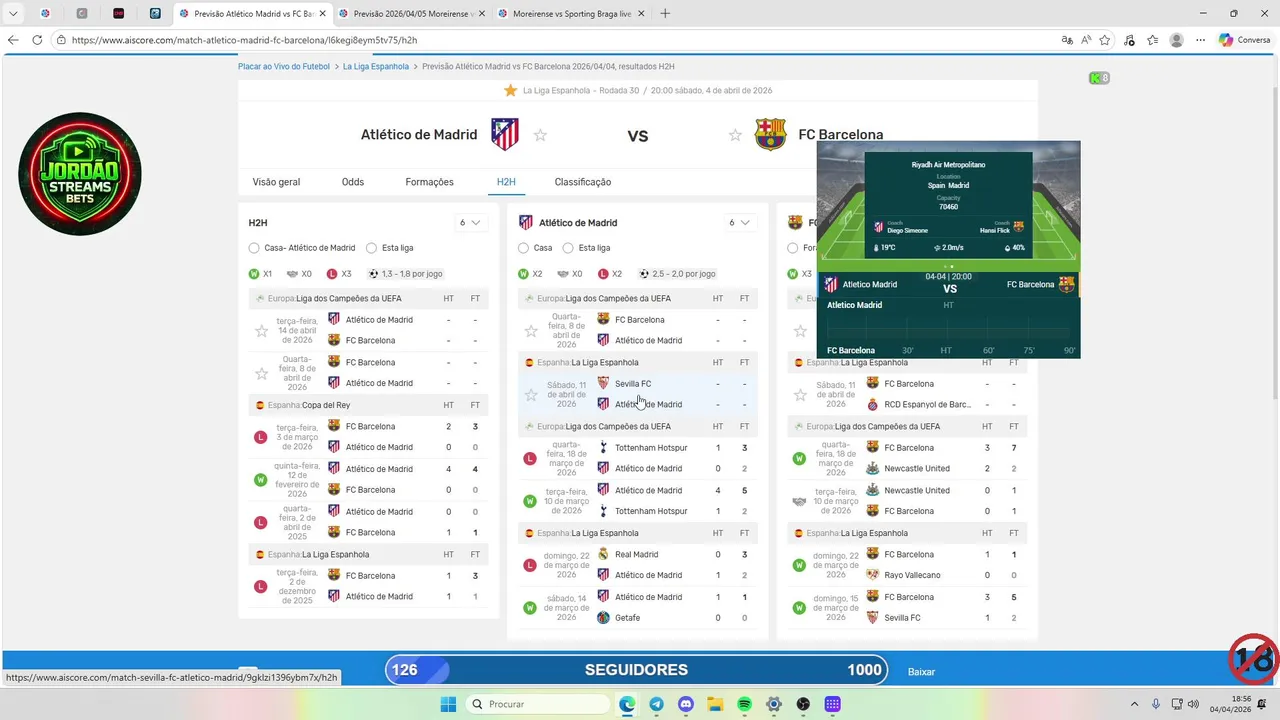The width and height of the screenshot is (1280, 720).
Task: Select first radio filter in FC Barcelona panel
Action: (793, 248)
